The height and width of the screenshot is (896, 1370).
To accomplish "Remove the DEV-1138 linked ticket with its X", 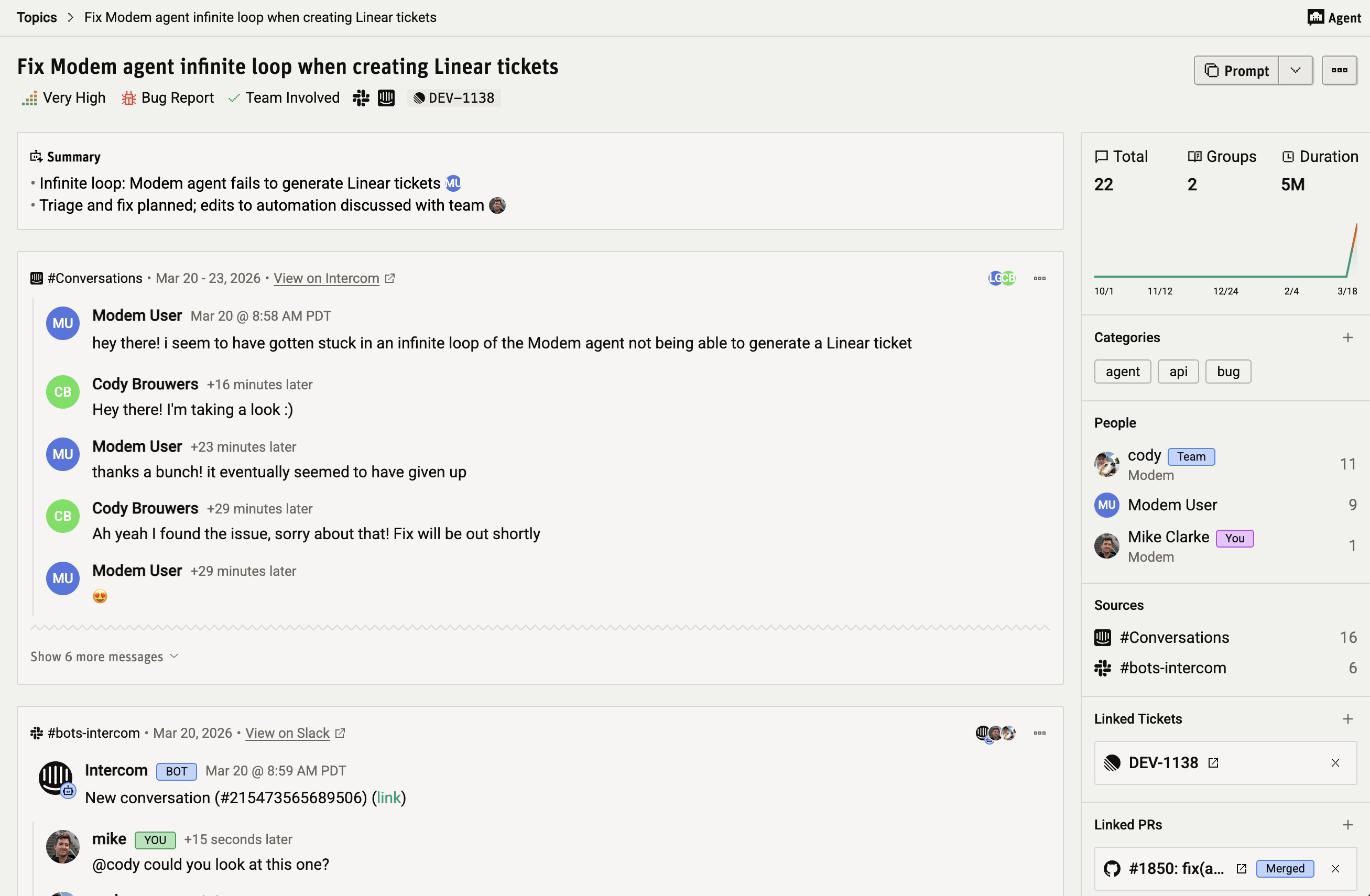I will [x=1336, y=763].
